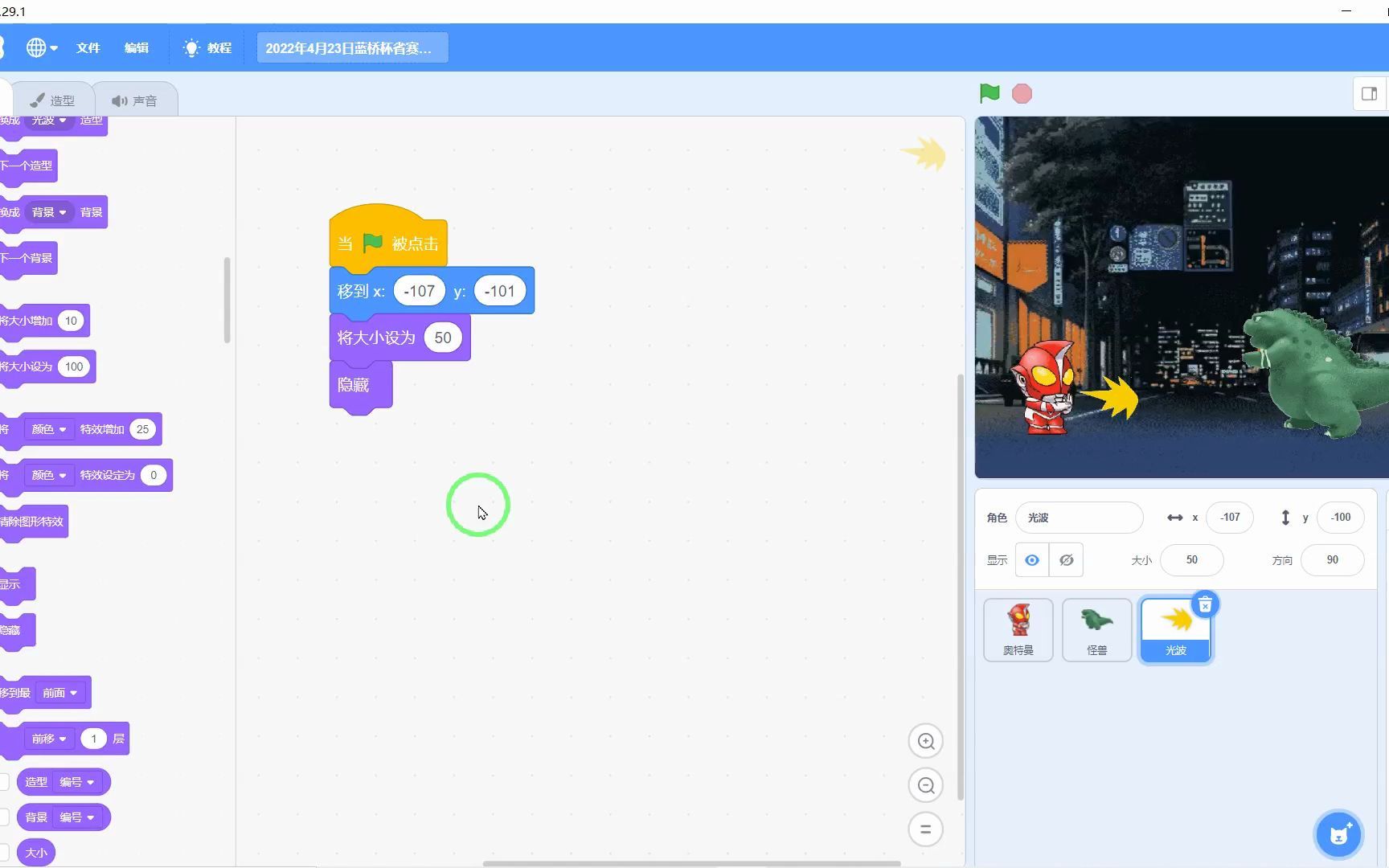This screenshot has height=868, width=1389.
Task: Switch to the 造型 tab
Action: (x=53, y=100)
